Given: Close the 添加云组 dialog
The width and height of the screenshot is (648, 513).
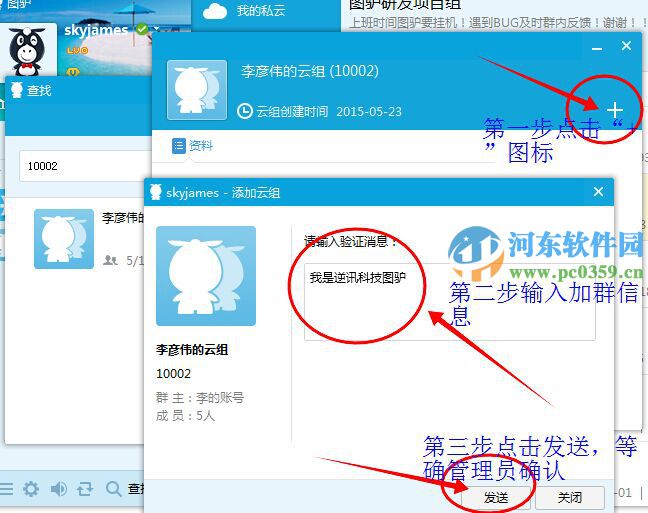Looking at the screenshot, I should coord(598,192).
